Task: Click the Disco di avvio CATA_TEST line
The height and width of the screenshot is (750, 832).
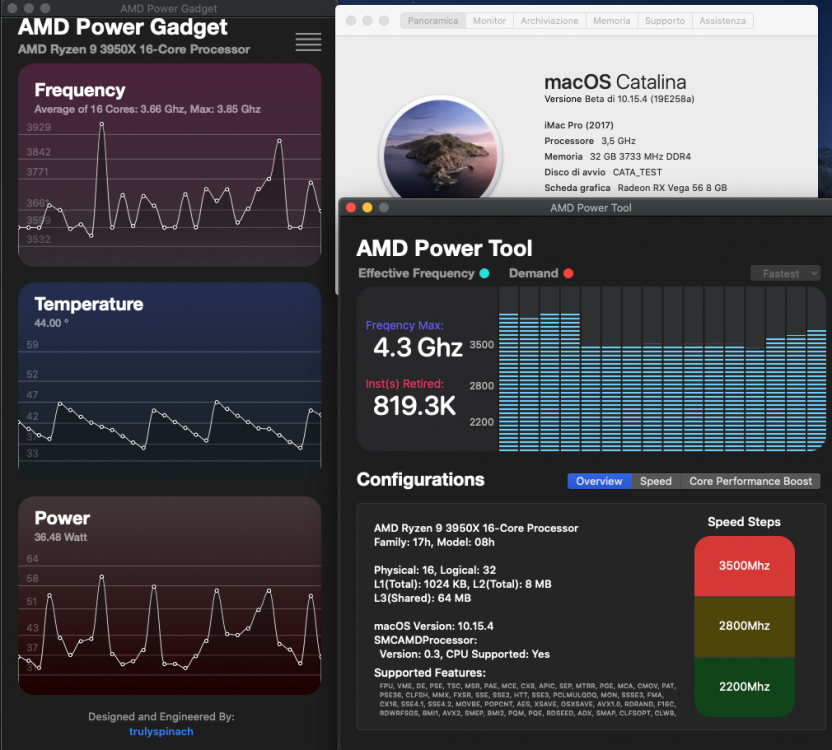Action: click(603, 172)
